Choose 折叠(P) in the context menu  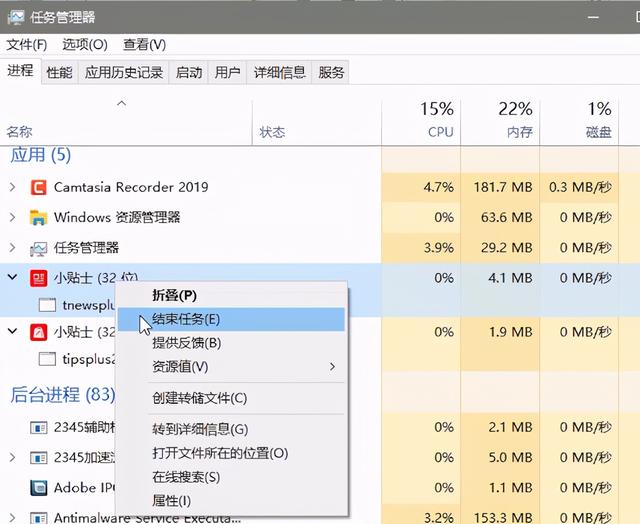tap(231, 295)
